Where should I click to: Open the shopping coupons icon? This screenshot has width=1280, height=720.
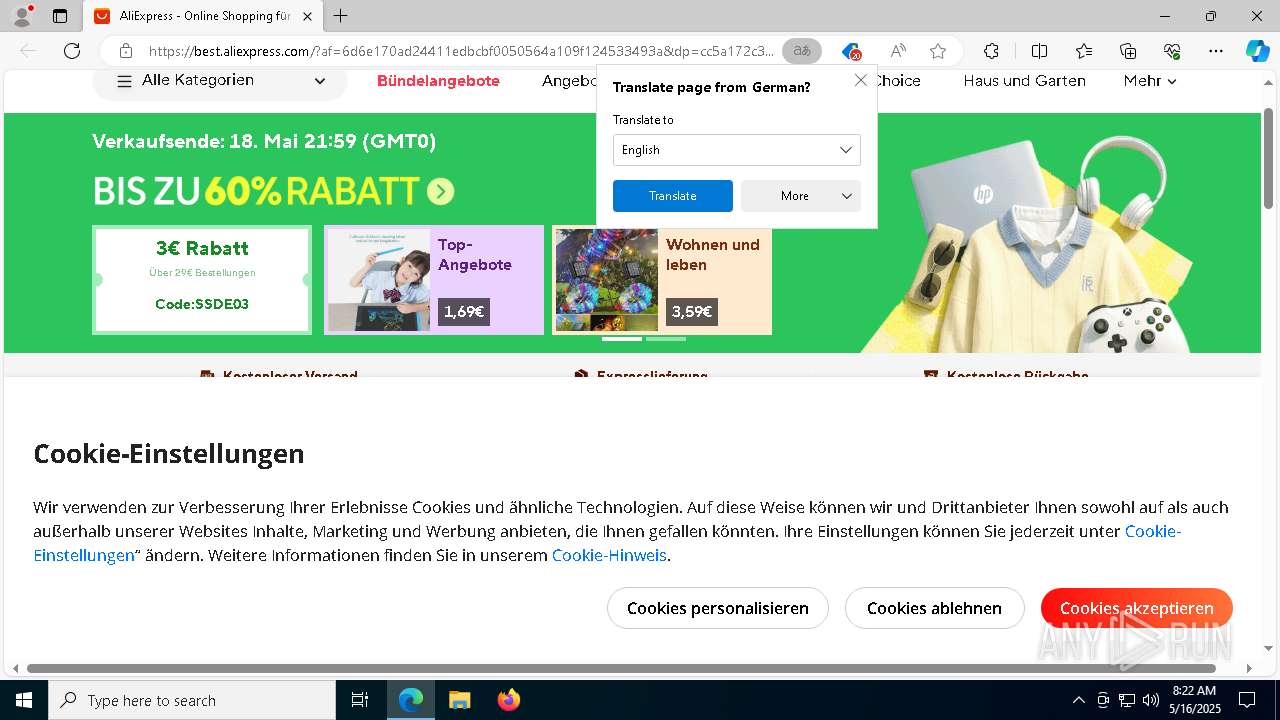pos(851,51)
